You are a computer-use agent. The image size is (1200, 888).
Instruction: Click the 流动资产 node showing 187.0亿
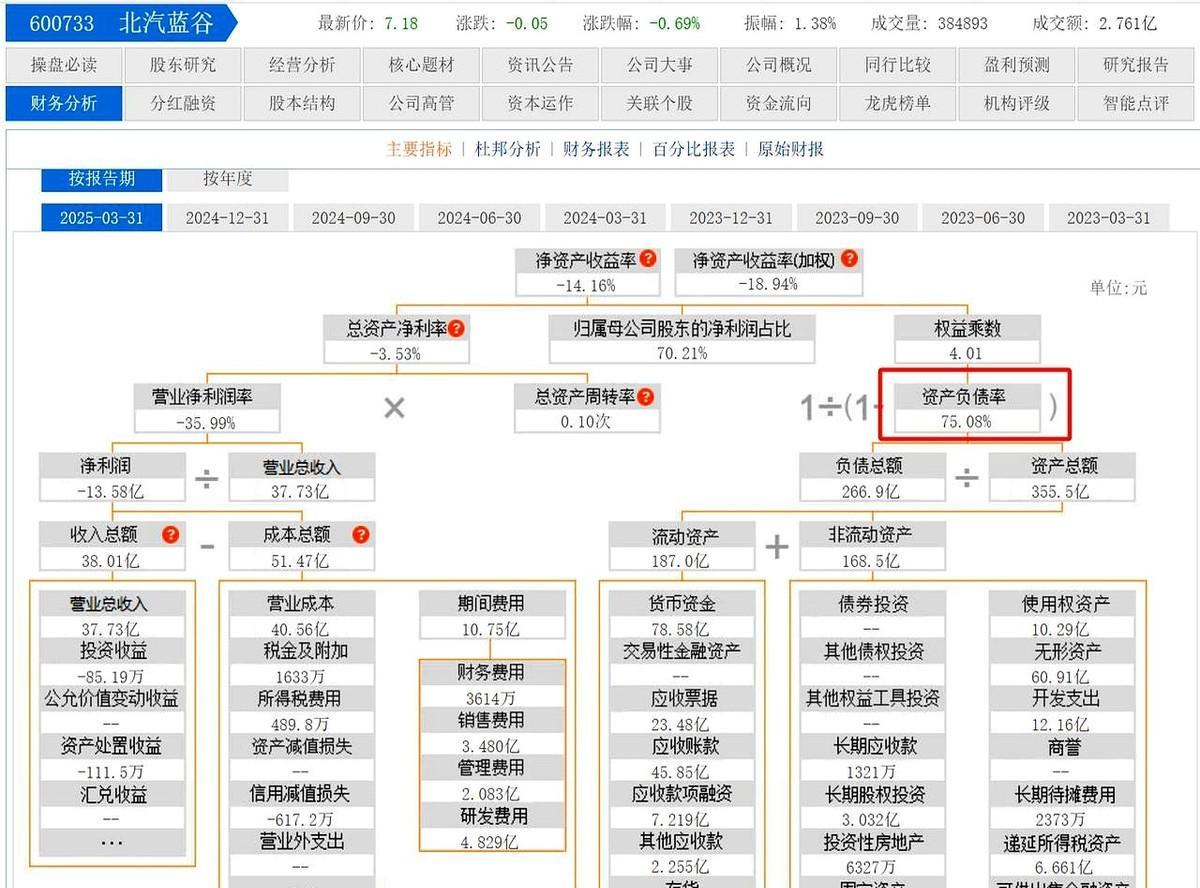pyautogui.click(x=683, y=547)
